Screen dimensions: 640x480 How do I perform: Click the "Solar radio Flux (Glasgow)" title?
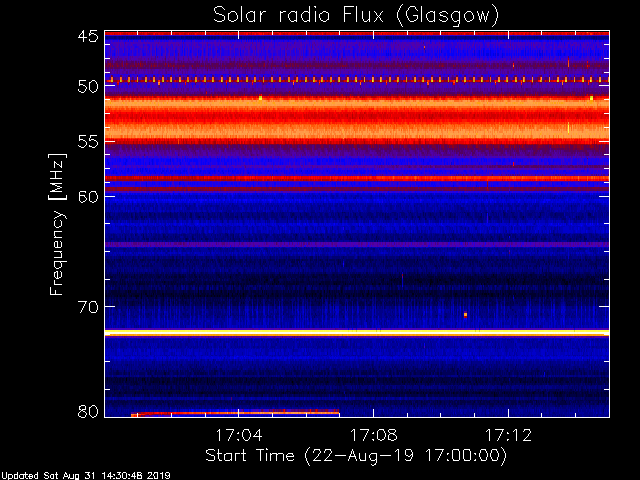[356, 16]
